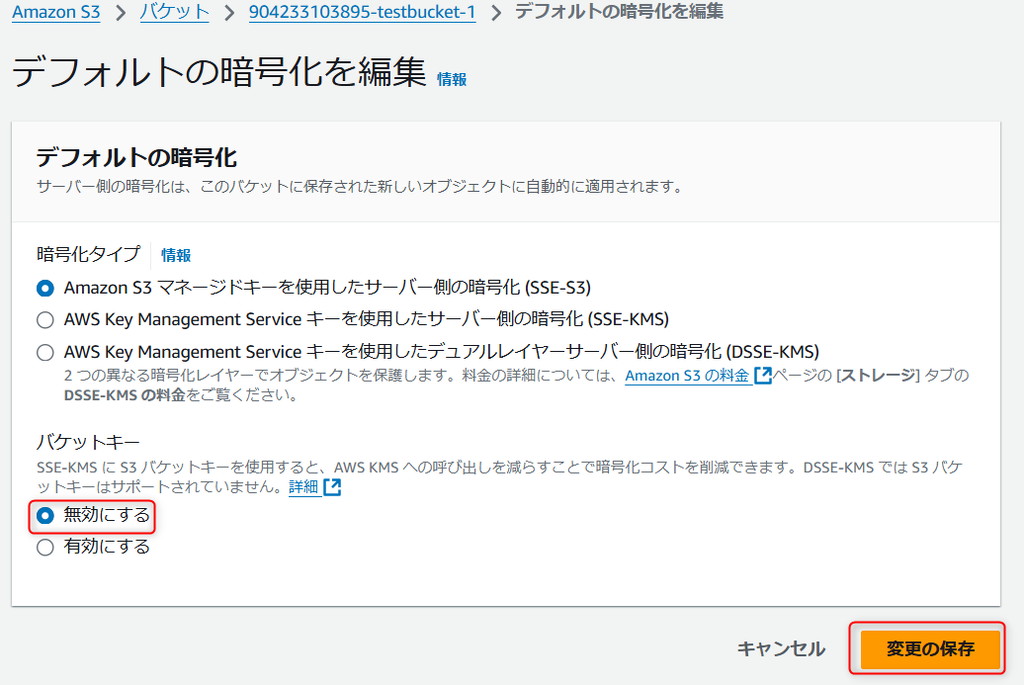
Task: Click 情報 link beside the page title
Action: [x=451, y=79]
